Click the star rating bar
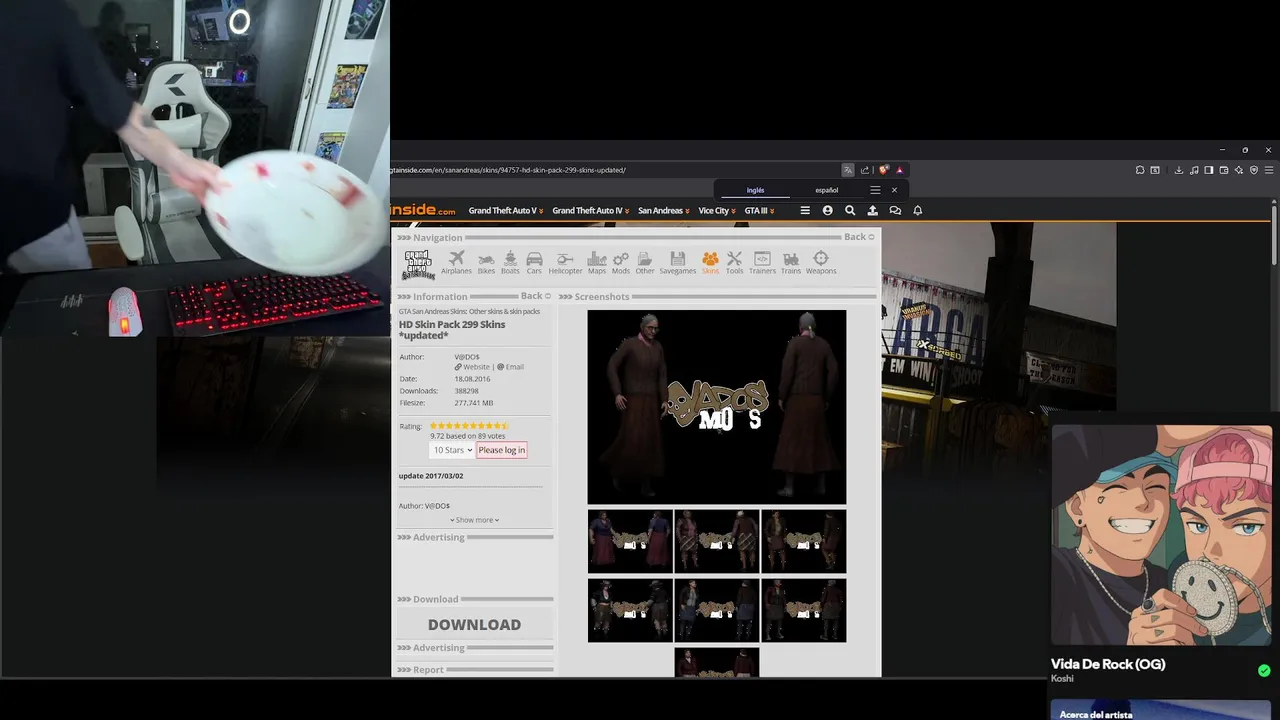 pos(469,426)
